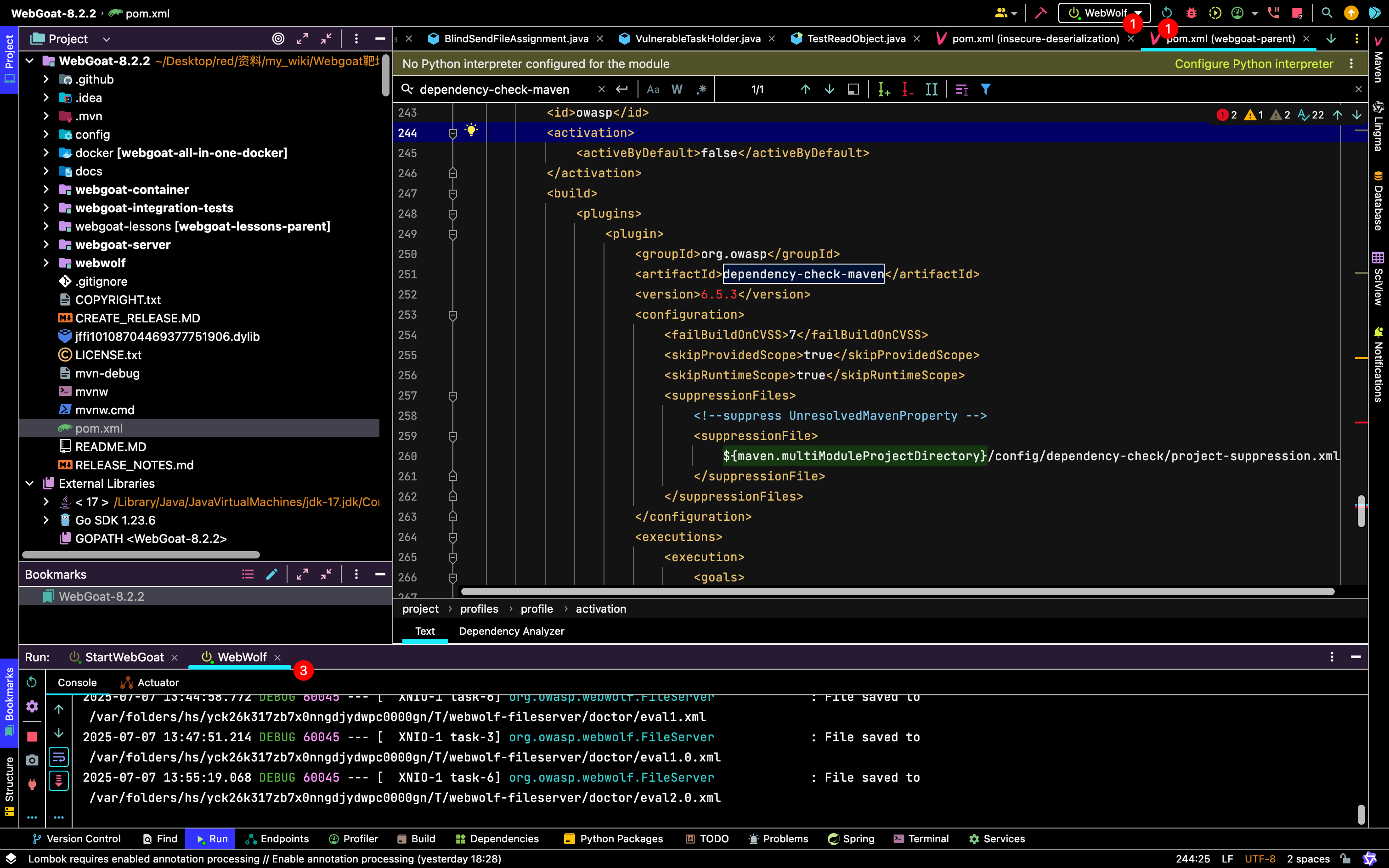
Task: Click the red Stop button in Run panel
Action: pos(32,736)
